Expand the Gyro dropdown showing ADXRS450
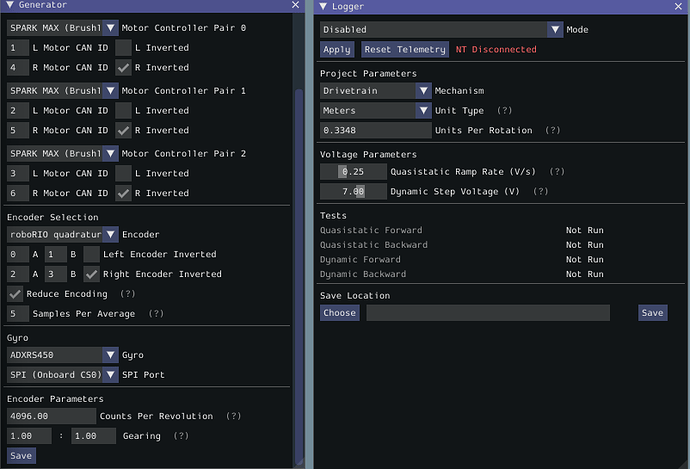 tap(62, 355)
